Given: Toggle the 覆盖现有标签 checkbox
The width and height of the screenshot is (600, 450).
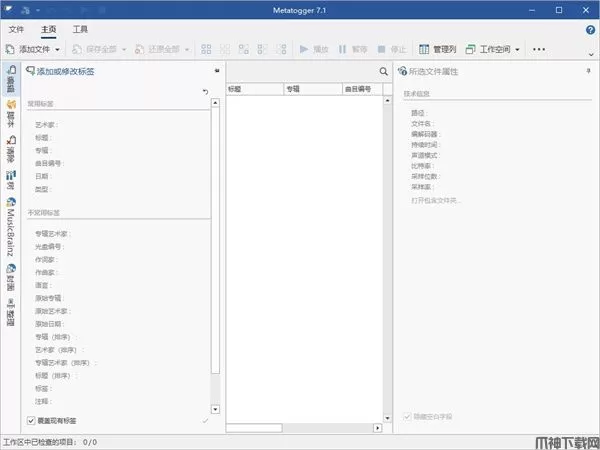Looking at the screenshot, I should tap(30, 420).
